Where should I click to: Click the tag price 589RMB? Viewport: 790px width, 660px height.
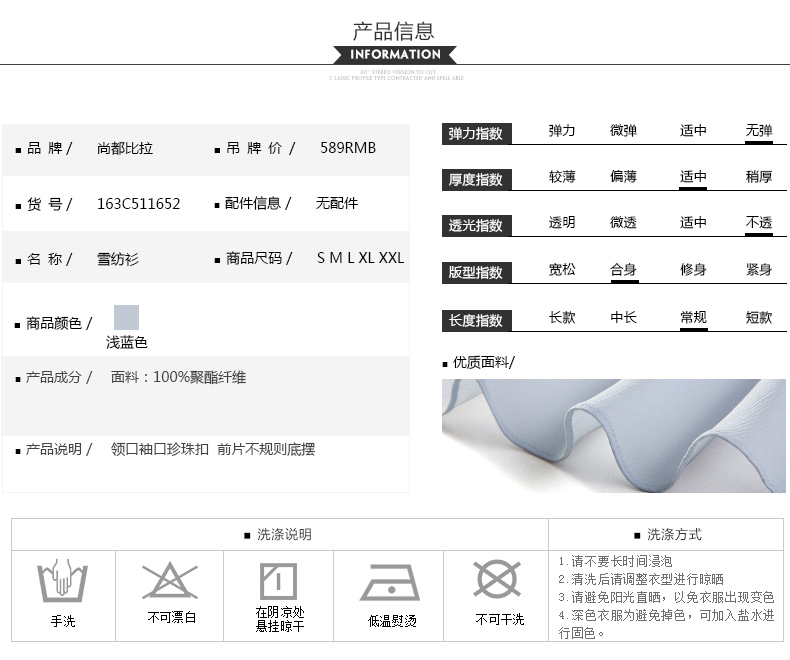[x=348, y=148]
